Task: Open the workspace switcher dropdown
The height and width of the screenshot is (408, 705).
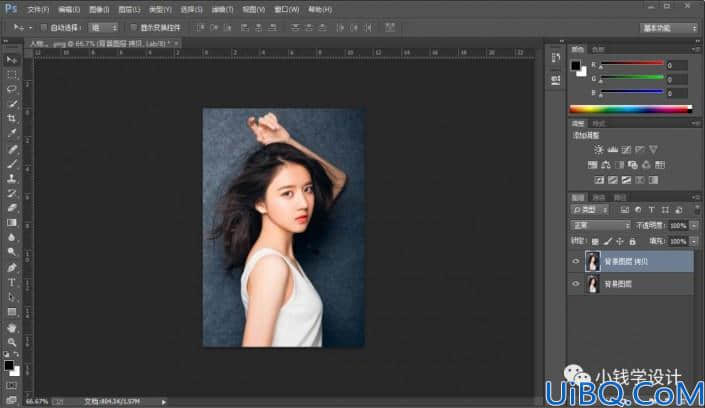Action: pos(669,28)
